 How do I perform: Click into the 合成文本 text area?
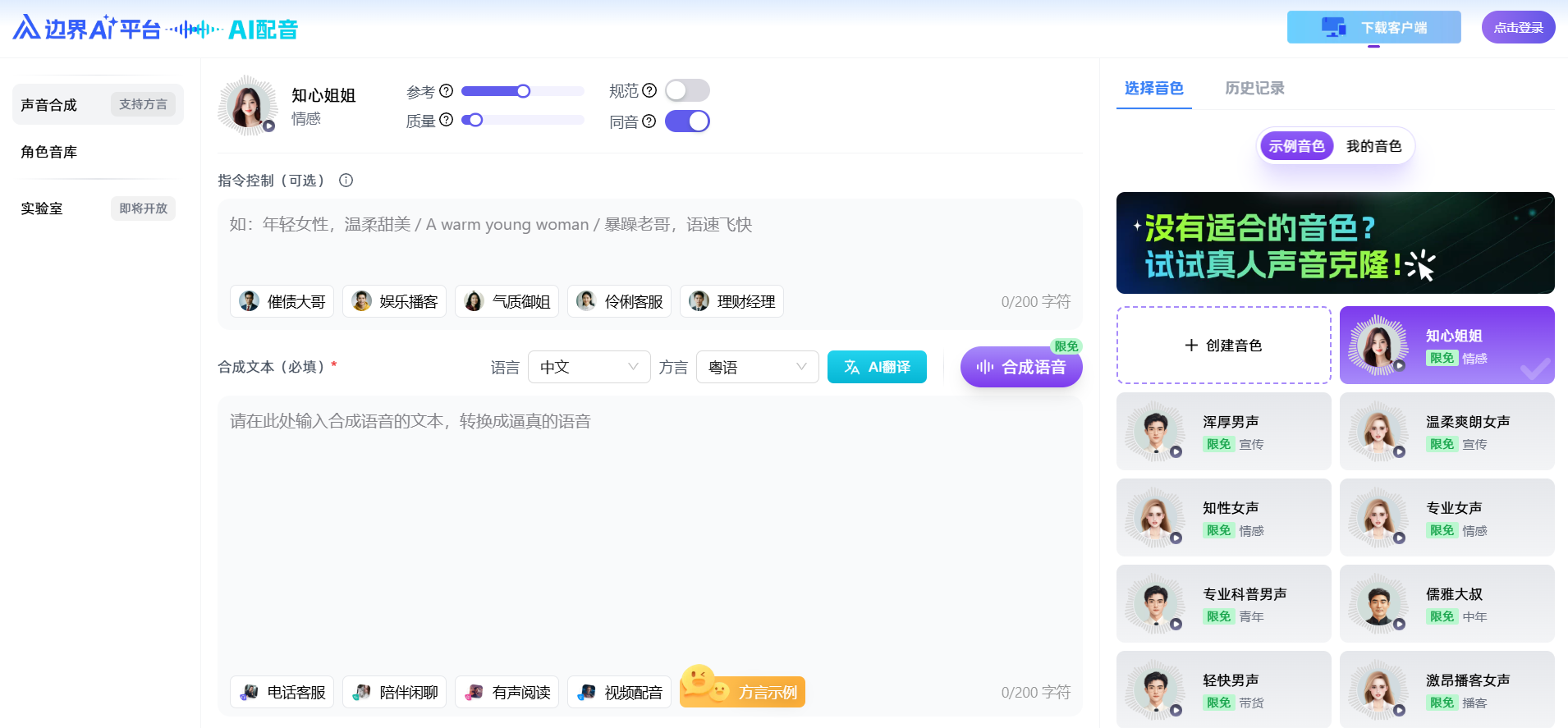click(649, 533)
